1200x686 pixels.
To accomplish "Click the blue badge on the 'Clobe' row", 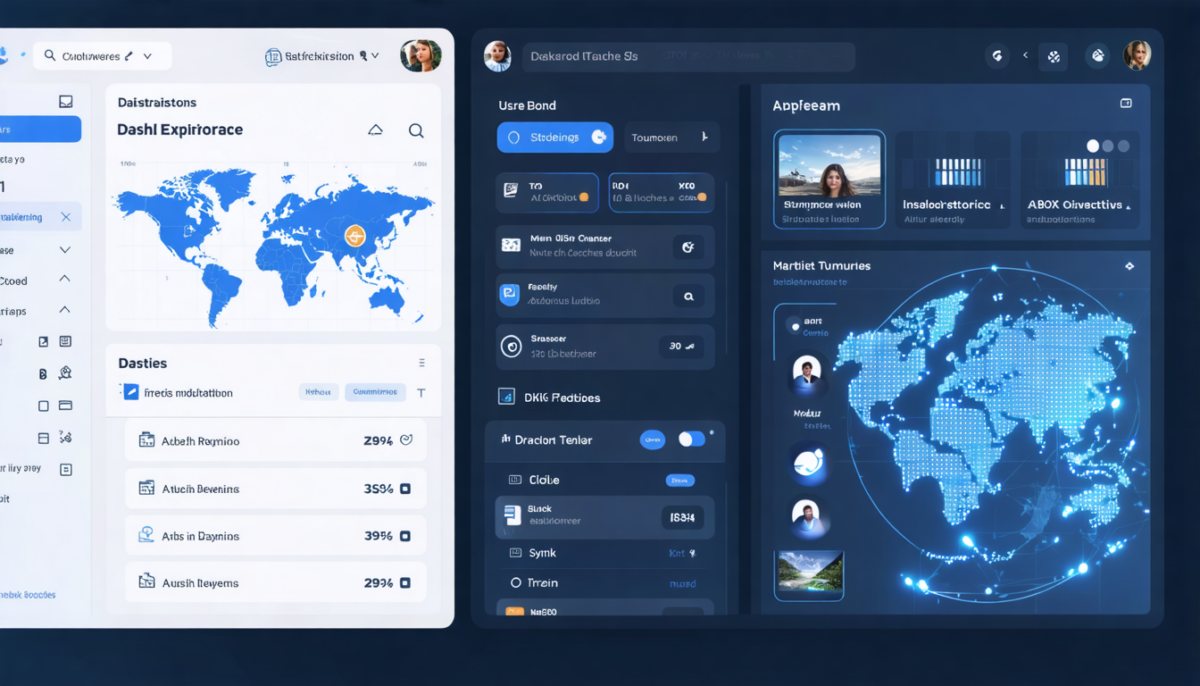I will [680, 480].
